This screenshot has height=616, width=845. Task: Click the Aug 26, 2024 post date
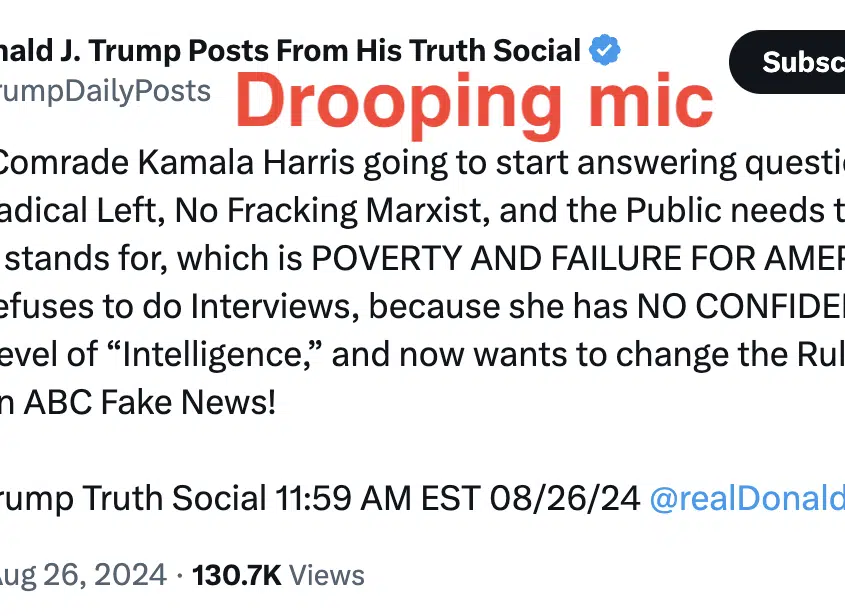(83, 575)
